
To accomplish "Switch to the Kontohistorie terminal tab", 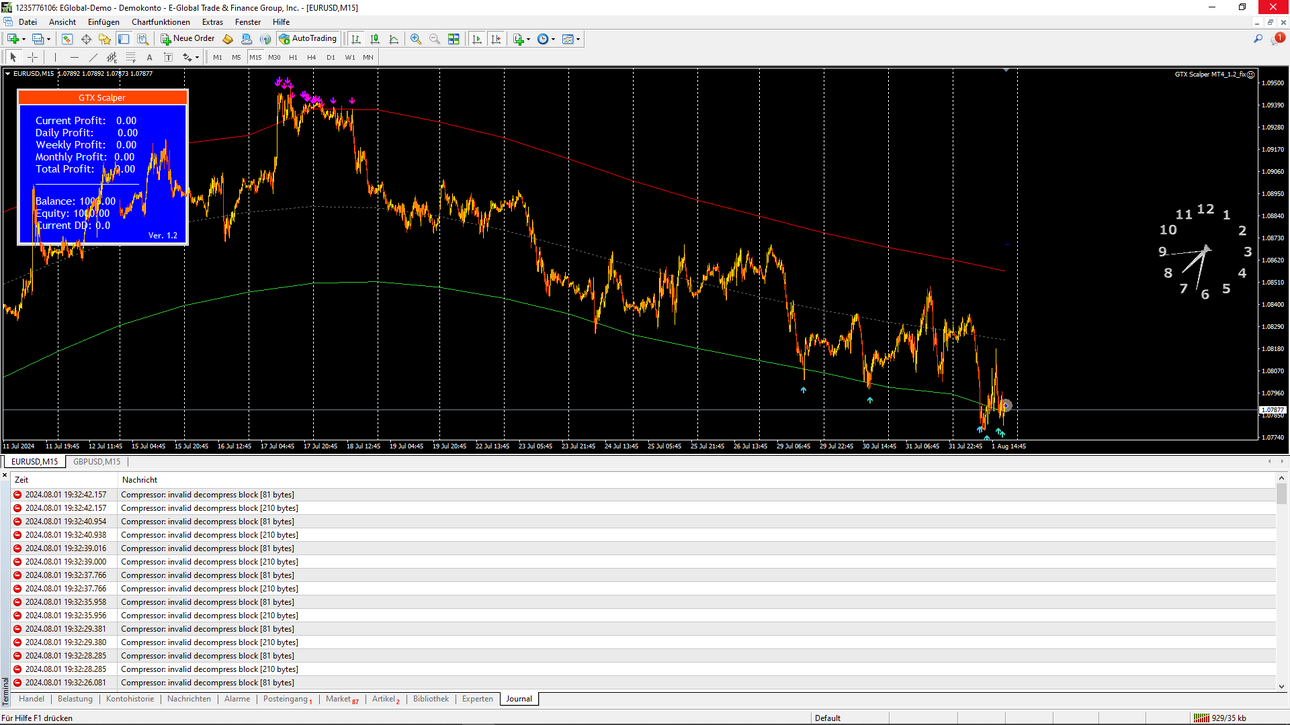I will pyautogui.click(x=130, y=699).
